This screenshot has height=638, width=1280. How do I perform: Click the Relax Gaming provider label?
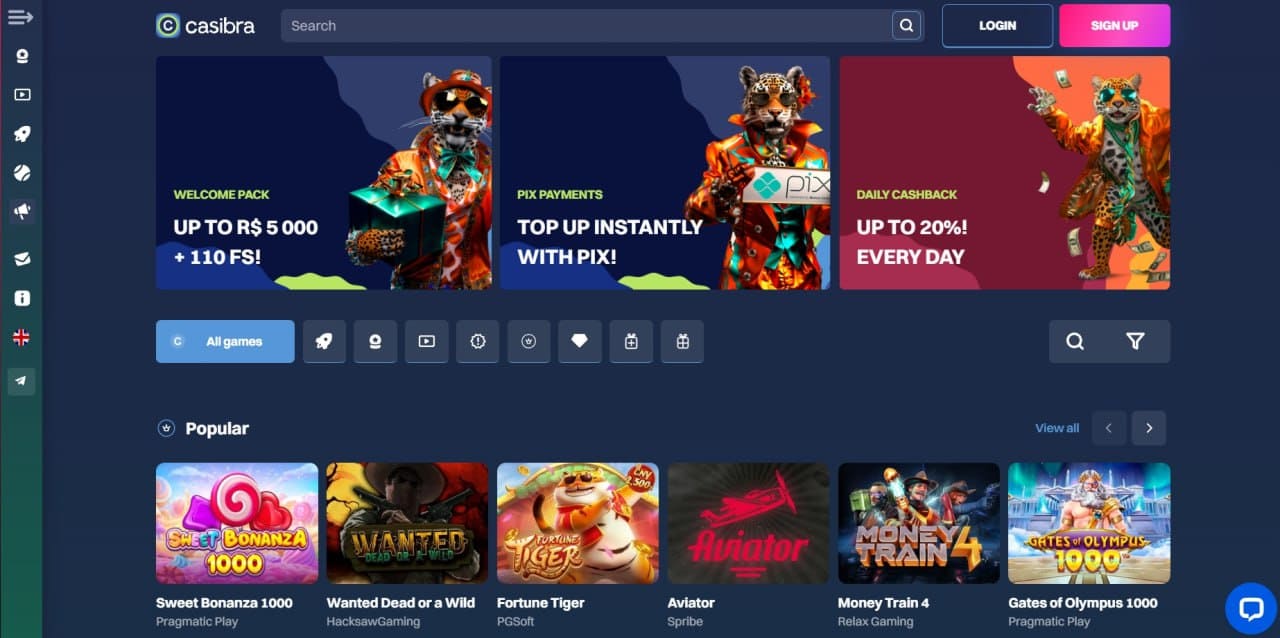coord(876,622)
